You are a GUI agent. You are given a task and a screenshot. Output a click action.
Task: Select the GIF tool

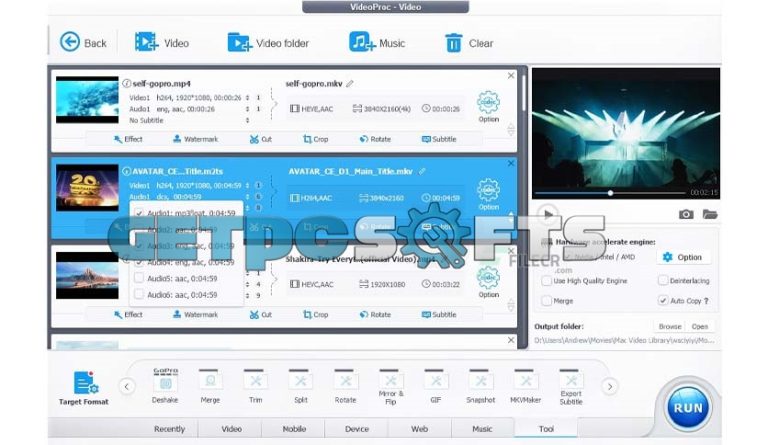point(435,386)
